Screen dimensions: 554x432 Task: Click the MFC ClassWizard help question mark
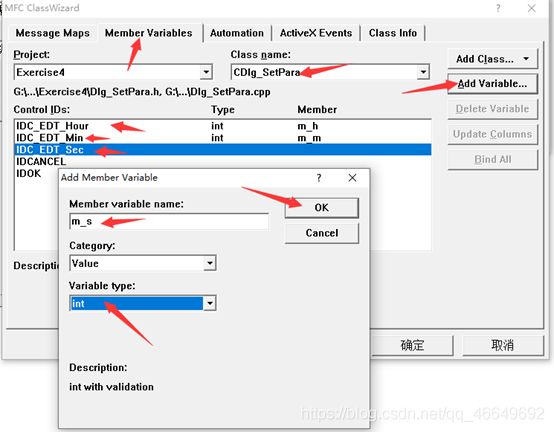(498, 8)
